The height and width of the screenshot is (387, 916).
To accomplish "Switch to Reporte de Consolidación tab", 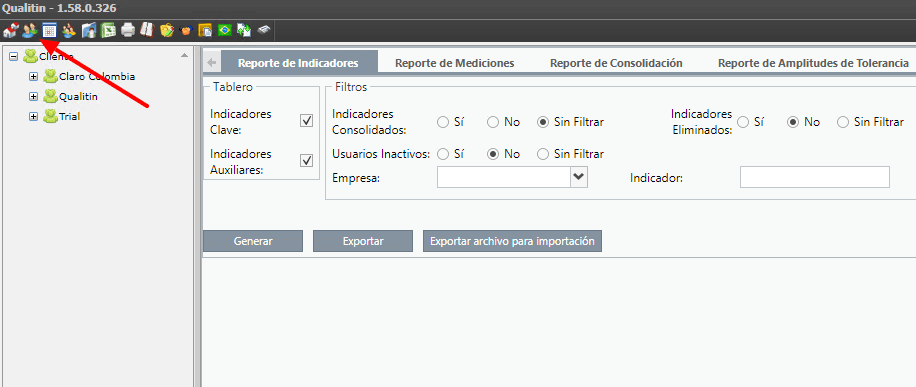I will click(616, 63).
